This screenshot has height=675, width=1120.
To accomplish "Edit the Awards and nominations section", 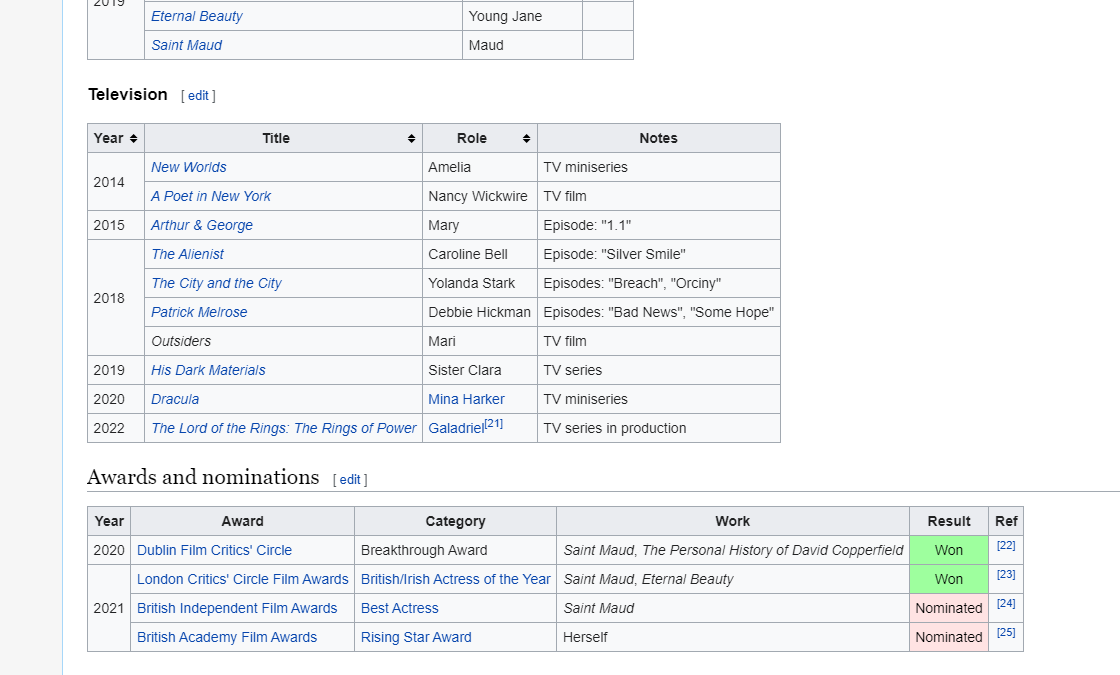I will coord(350,480).
